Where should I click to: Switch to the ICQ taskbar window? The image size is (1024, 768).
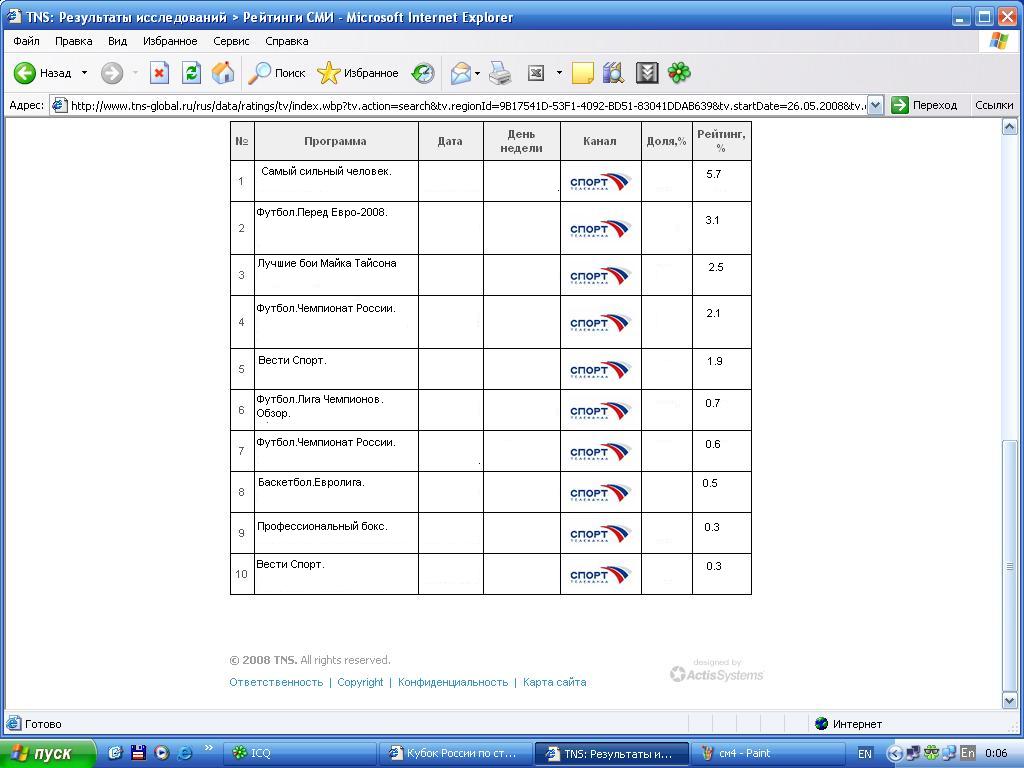300,753
